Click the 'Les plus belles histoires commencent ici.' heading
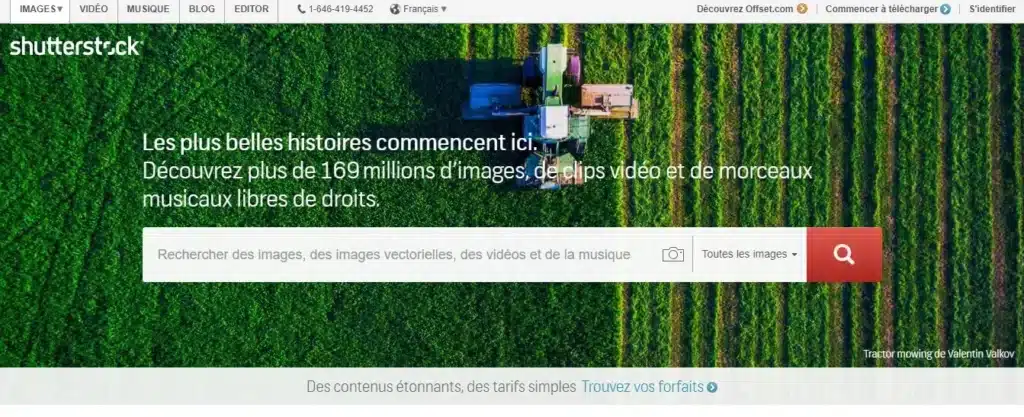1024x417 pixels. (x=342, y=142)
